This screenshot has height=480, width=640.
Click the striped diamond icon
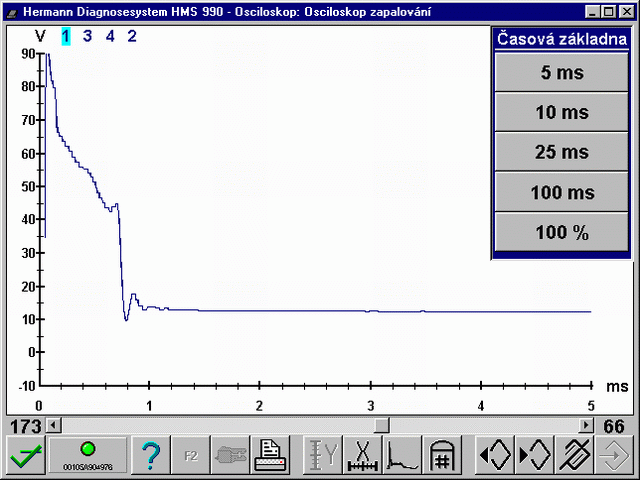tap(575, 457)
